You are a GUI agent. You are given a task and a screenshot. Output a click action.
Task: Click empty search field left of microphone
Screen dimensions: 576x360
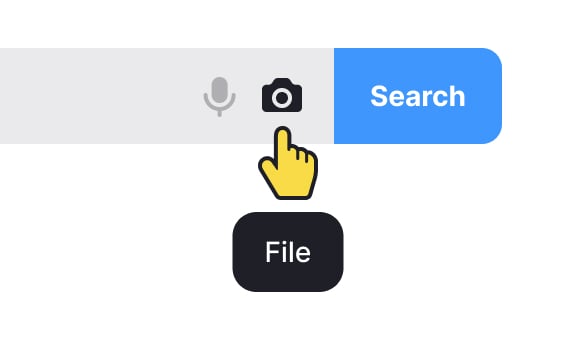99,96
